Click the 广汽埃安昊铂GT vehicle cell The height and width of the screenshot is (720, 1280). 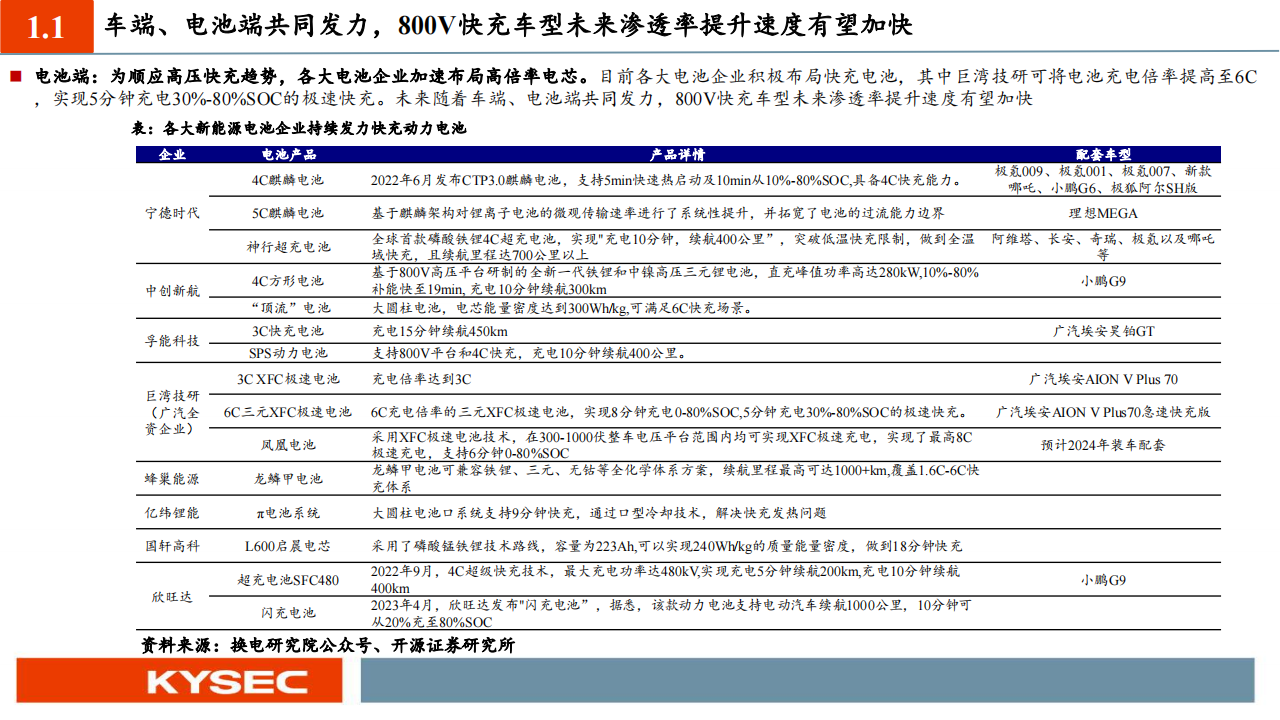pos(1103,330)
